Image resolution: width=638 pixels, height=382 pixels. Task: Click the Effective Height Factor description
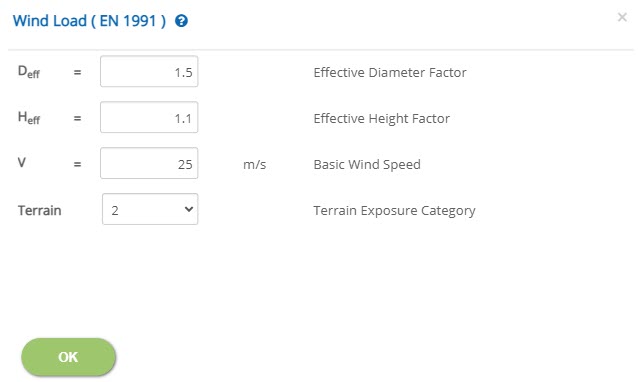tap(381, 118)
